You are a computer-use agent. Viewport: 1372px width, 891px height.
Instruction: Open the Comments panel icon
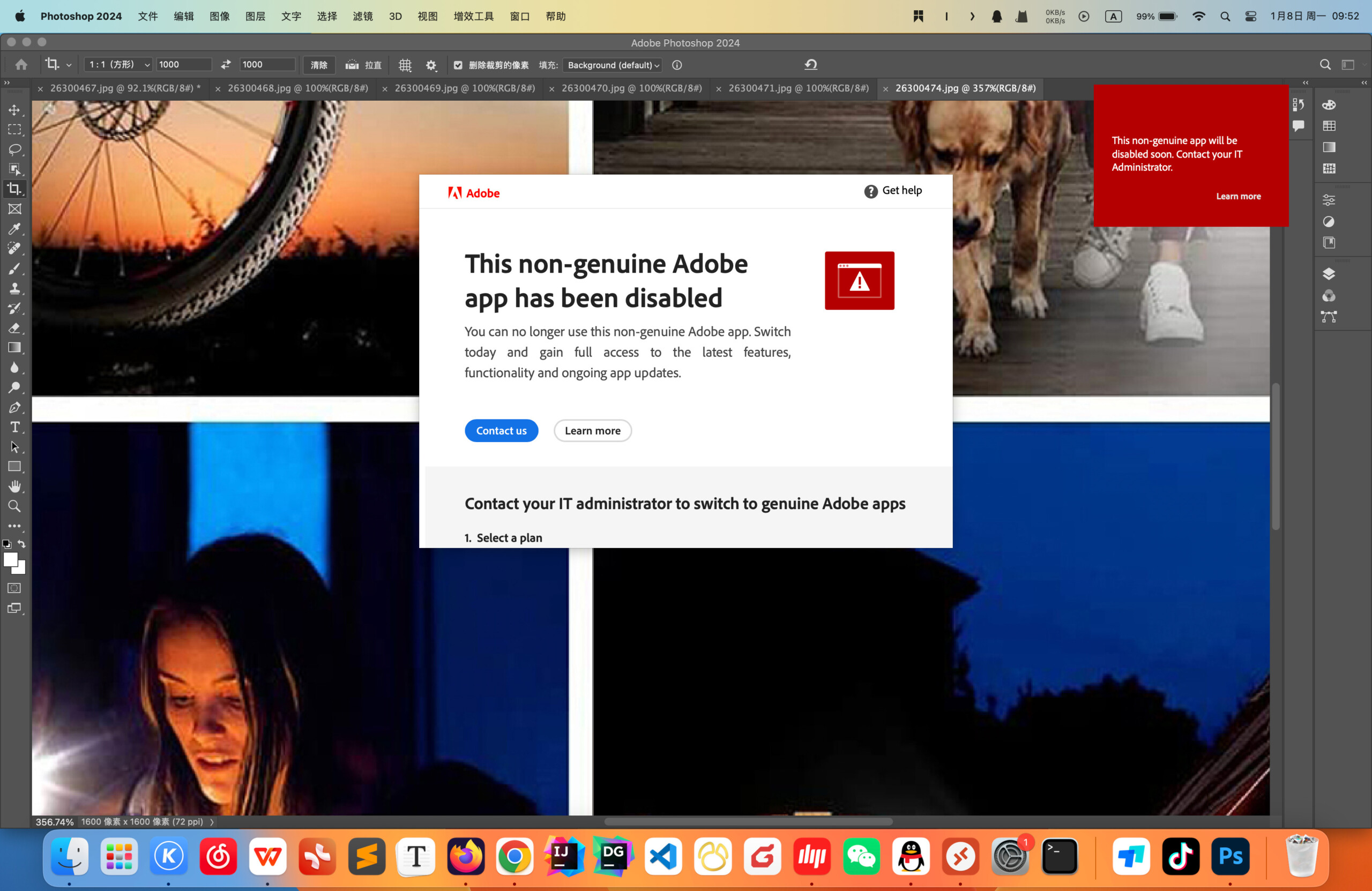coord(1298,125)
